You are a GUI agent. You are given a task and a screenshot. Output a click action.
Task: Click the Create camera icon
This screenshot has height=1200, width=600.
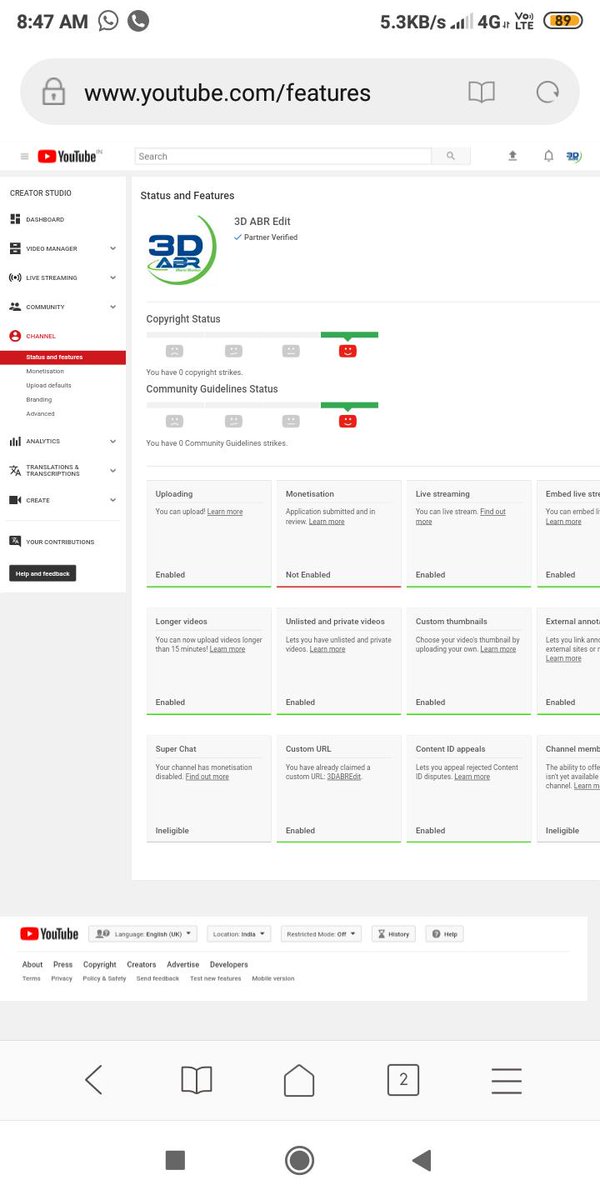tap(15, 500)
